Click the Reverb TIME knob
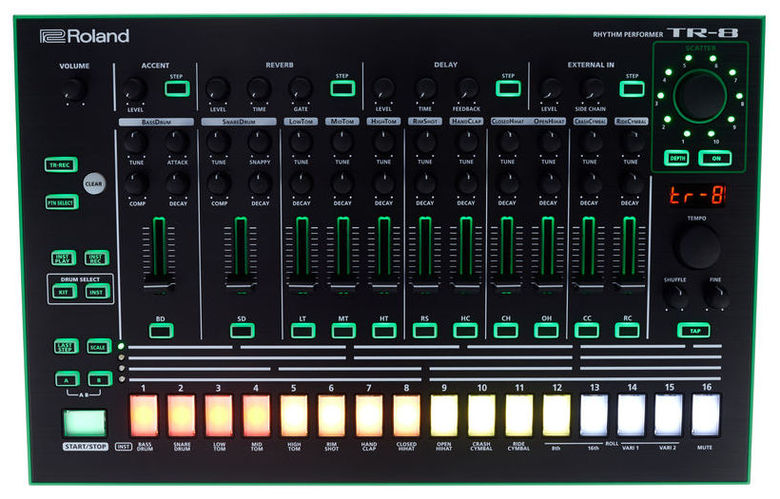This screenshot has width=780, height=499. coord(259,90)
